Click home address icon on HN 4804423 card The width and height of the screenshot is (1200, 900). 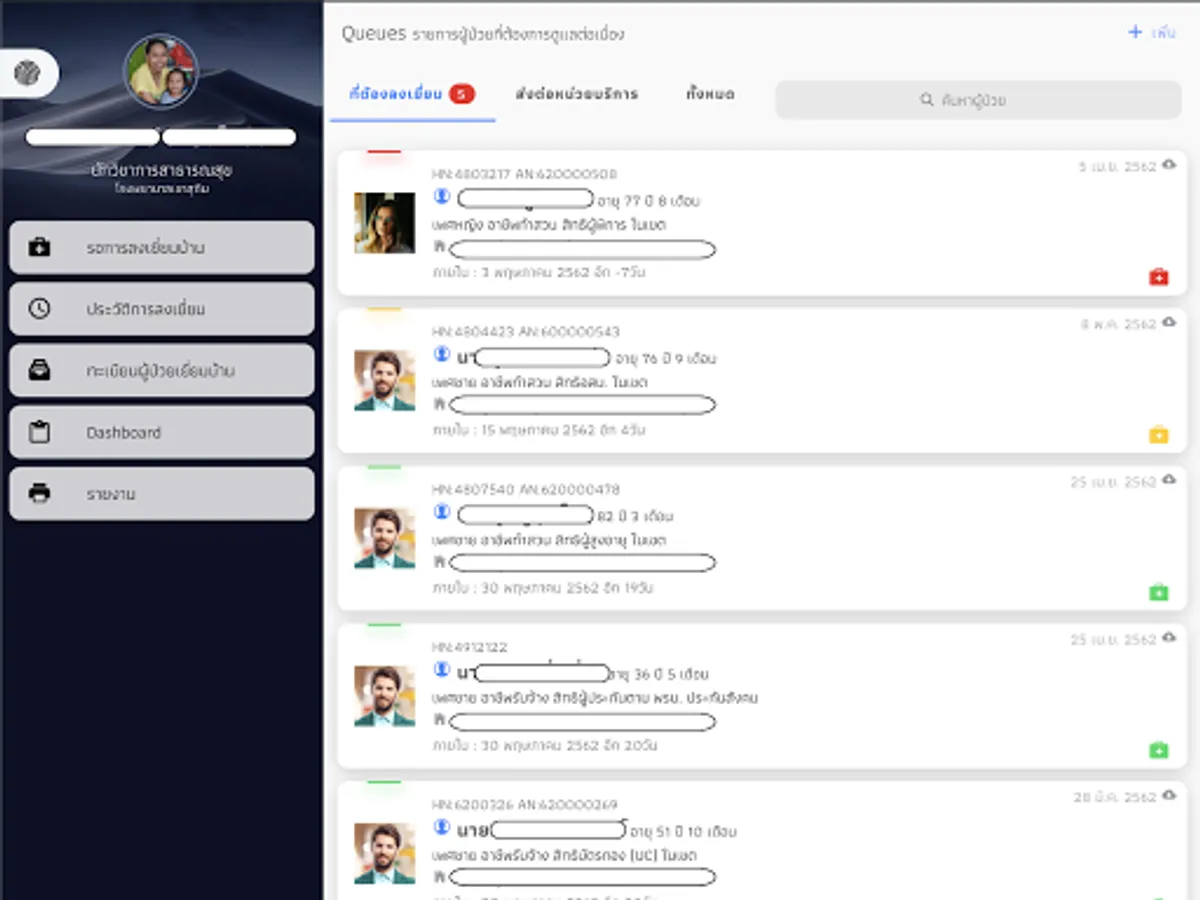[439, 405]
